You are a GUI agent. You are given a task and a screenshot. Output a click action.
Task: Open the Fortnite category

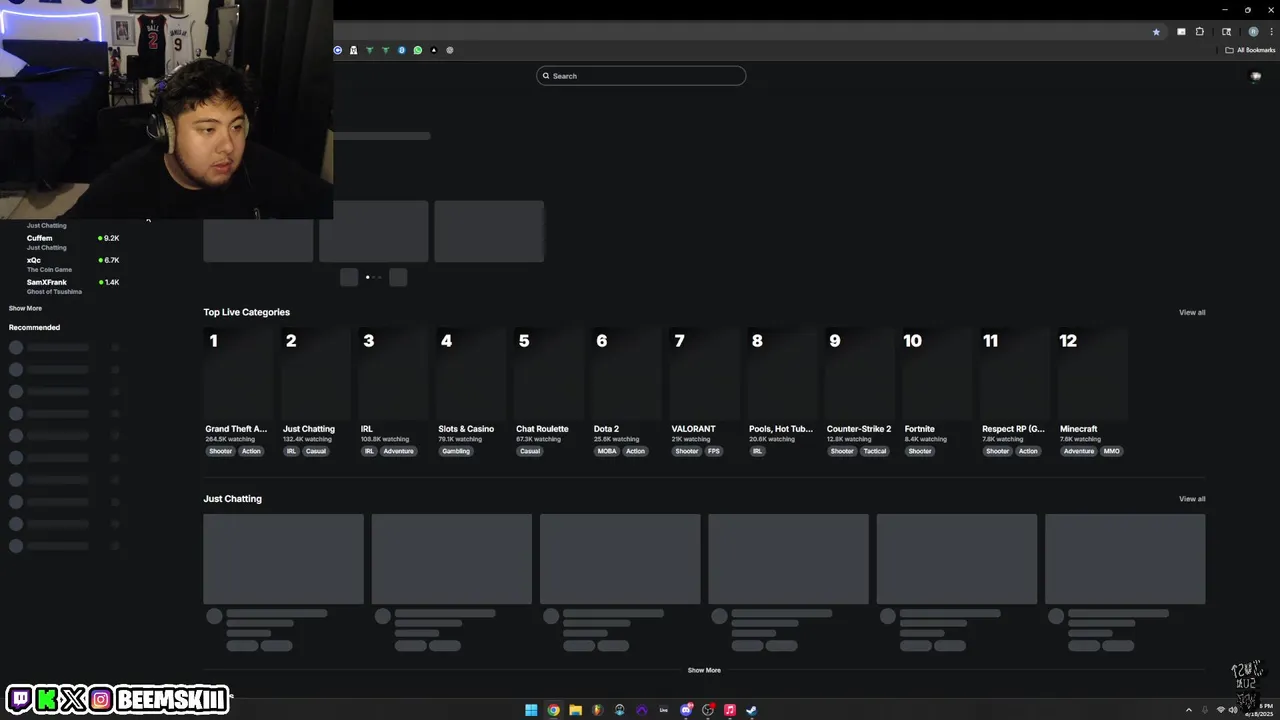pos(938,391)
